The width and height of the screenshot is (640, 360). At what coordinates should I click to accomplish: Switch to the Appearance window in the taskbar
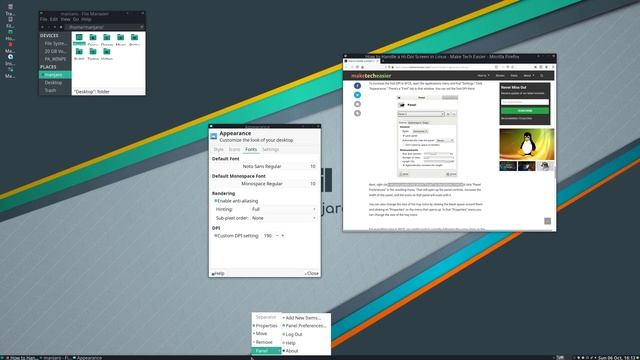point(88,358)
